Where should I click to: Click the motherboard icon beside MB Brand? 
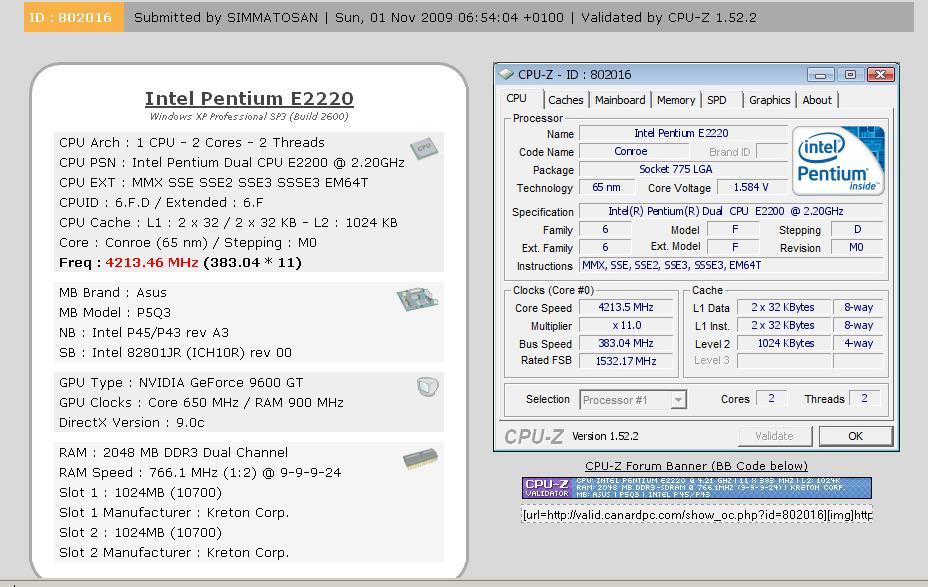click(x=417, y=299)
